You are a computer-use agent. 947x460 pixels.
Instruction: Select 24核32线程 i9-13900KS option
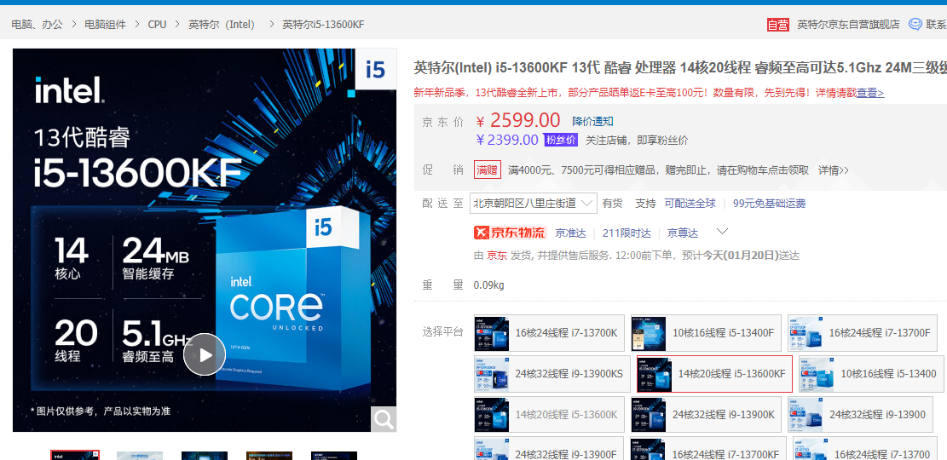(x=551, y=374)
